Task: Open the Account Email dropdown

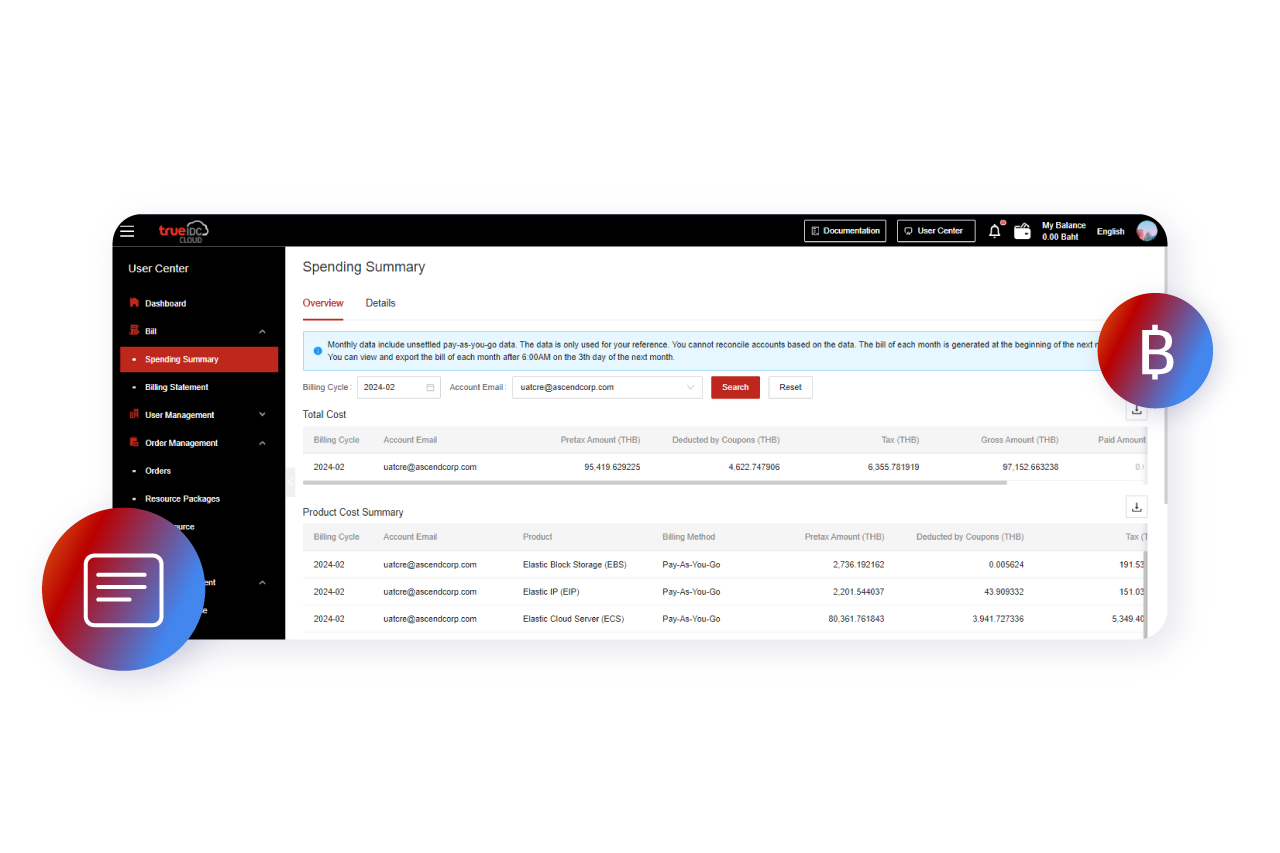Action: pyautogui.click(x=692, y=387)
